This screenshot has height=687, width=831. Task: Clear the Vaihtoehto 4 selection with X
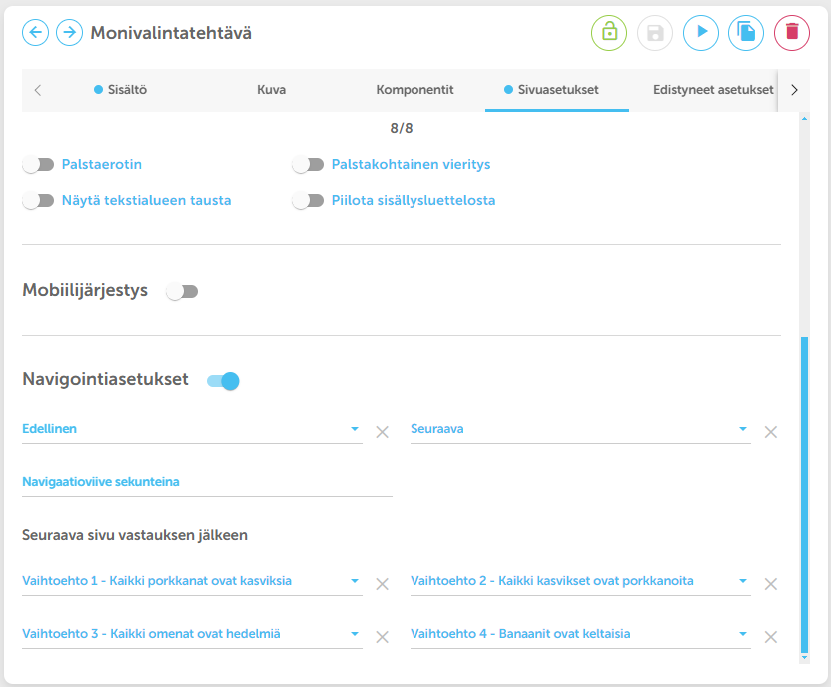coord(771,637)
